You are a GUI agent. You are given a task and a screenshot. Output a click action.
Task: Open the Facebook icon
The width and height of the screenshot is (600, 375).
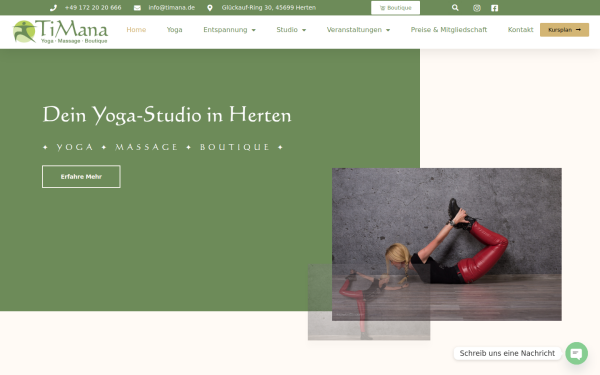494,8
